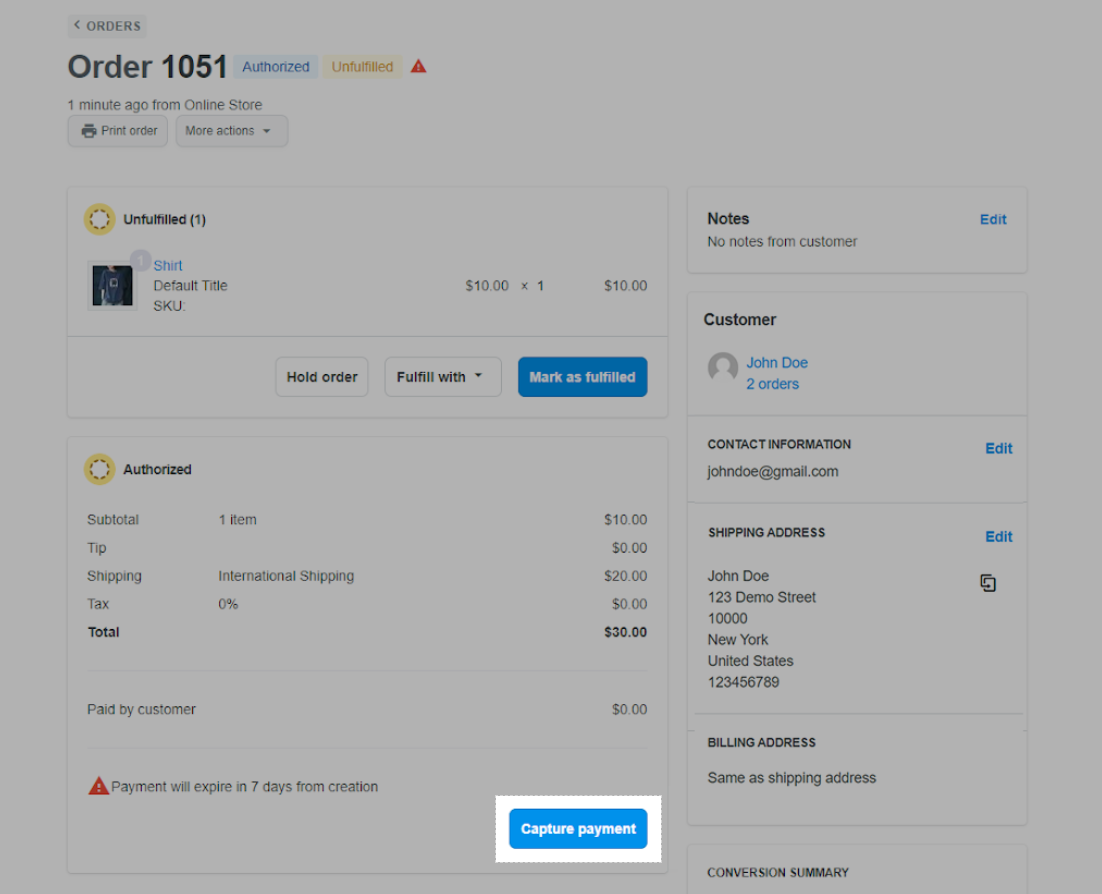Expand the More actions dropdown

231,131
